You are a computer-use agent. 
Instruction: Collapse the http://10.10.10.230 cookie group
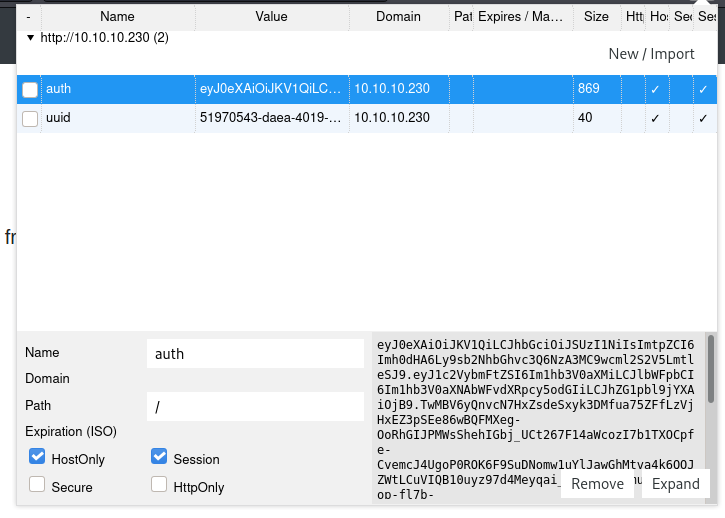click(x=30, y=37)
